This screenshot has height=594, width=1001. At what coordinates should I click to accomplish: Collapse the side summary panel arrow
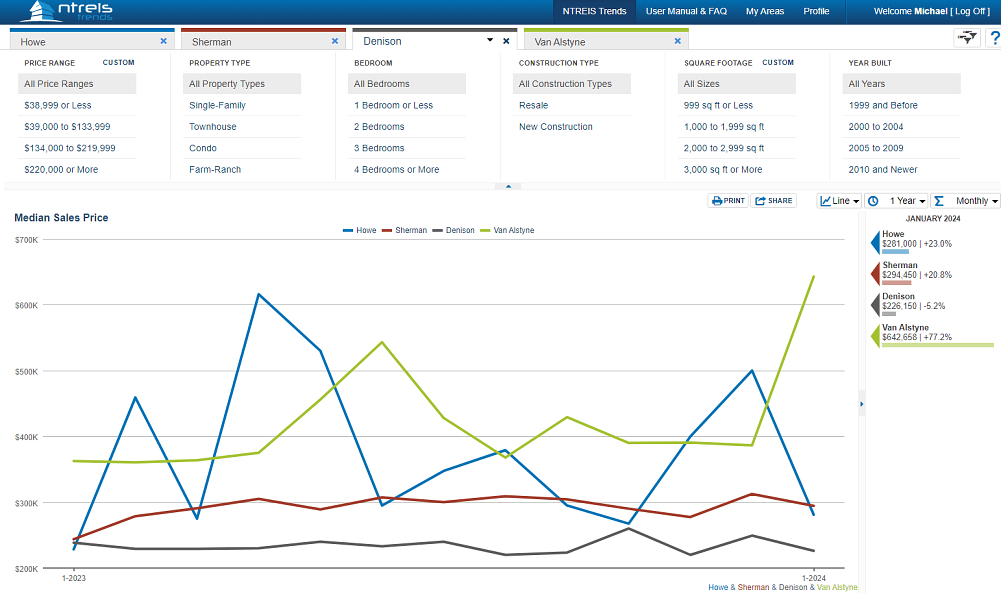click(861, 404)
